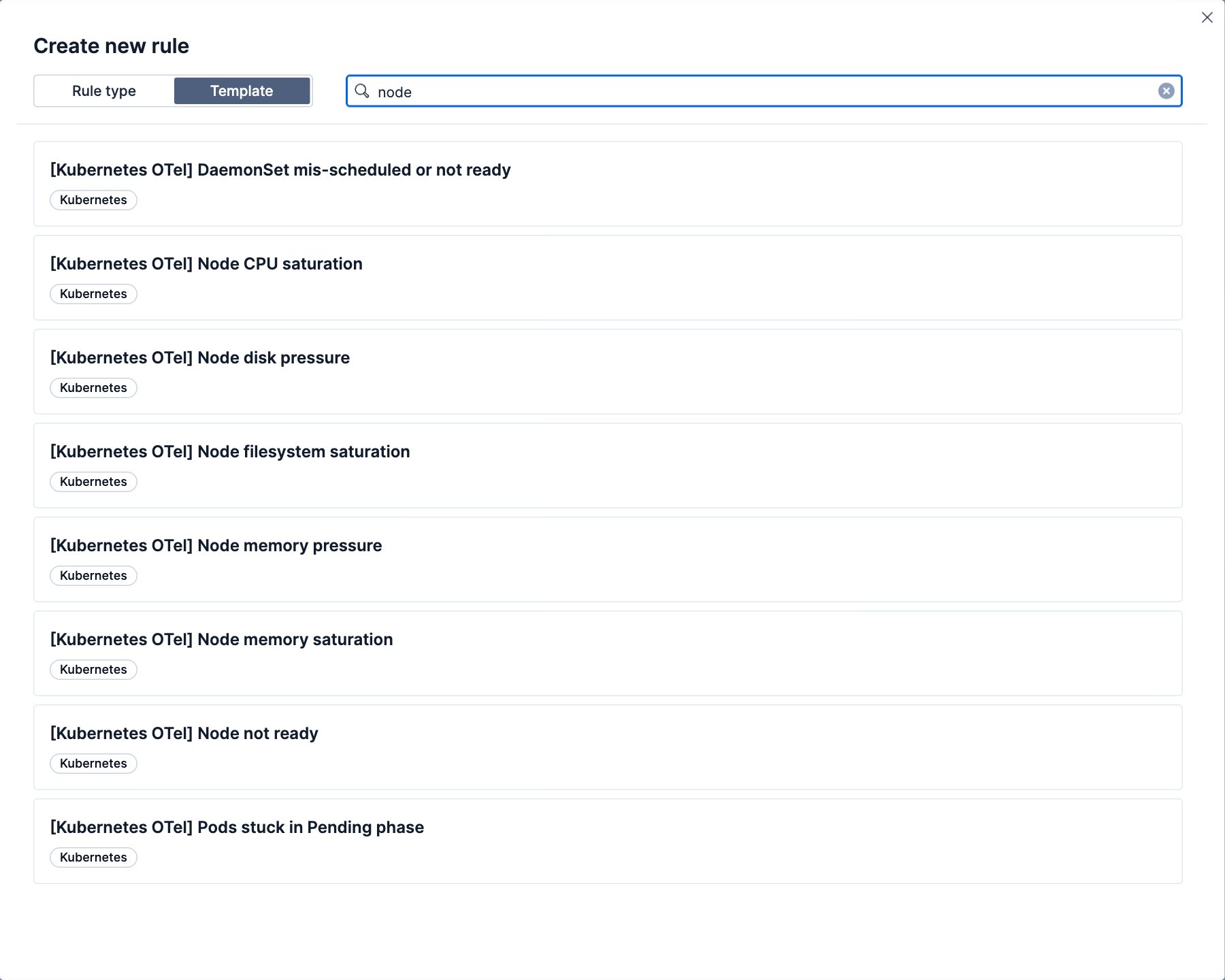Select the Node disk pressure template

pyautogui.click(x=608, y=372)
